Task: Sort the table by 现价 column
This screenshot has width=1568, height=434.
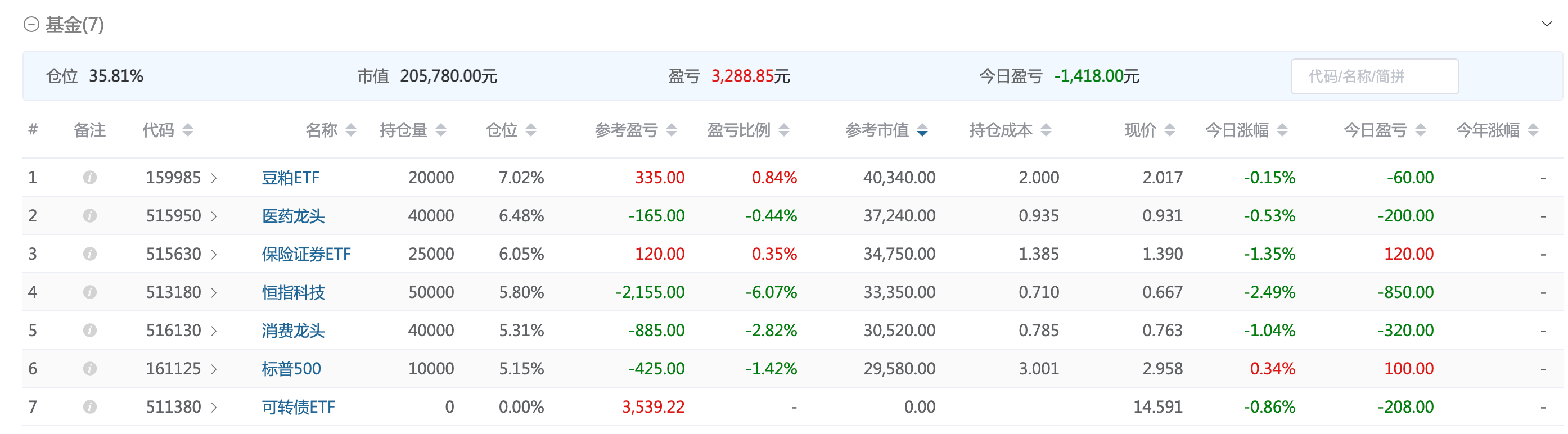Action: click(x=1169, y=130)
